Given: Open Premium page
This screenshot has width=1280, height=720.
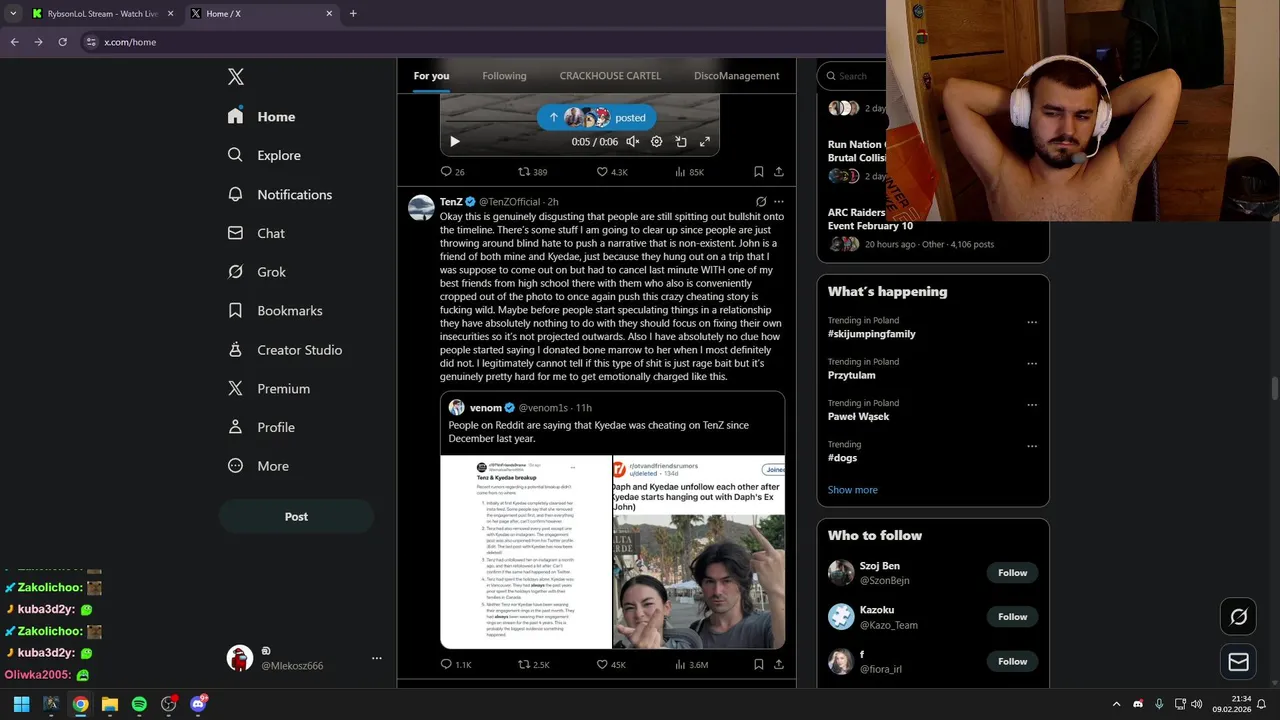Looking at the screenshot, I should click(268, 388).
